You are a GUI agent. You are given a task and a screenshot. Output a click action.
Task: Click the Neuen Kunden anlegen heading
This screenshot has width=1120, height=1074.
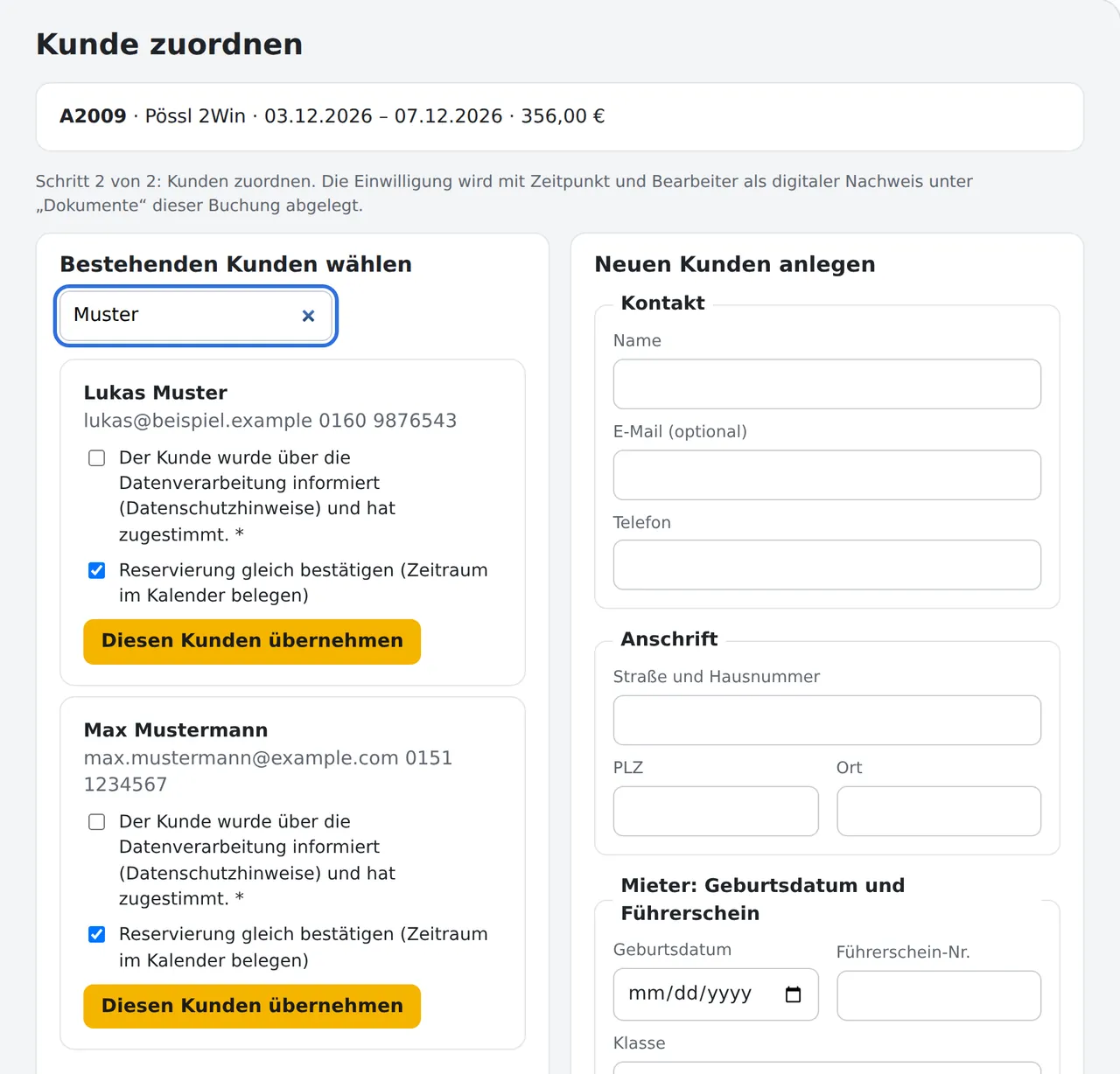tap(735, 264)
